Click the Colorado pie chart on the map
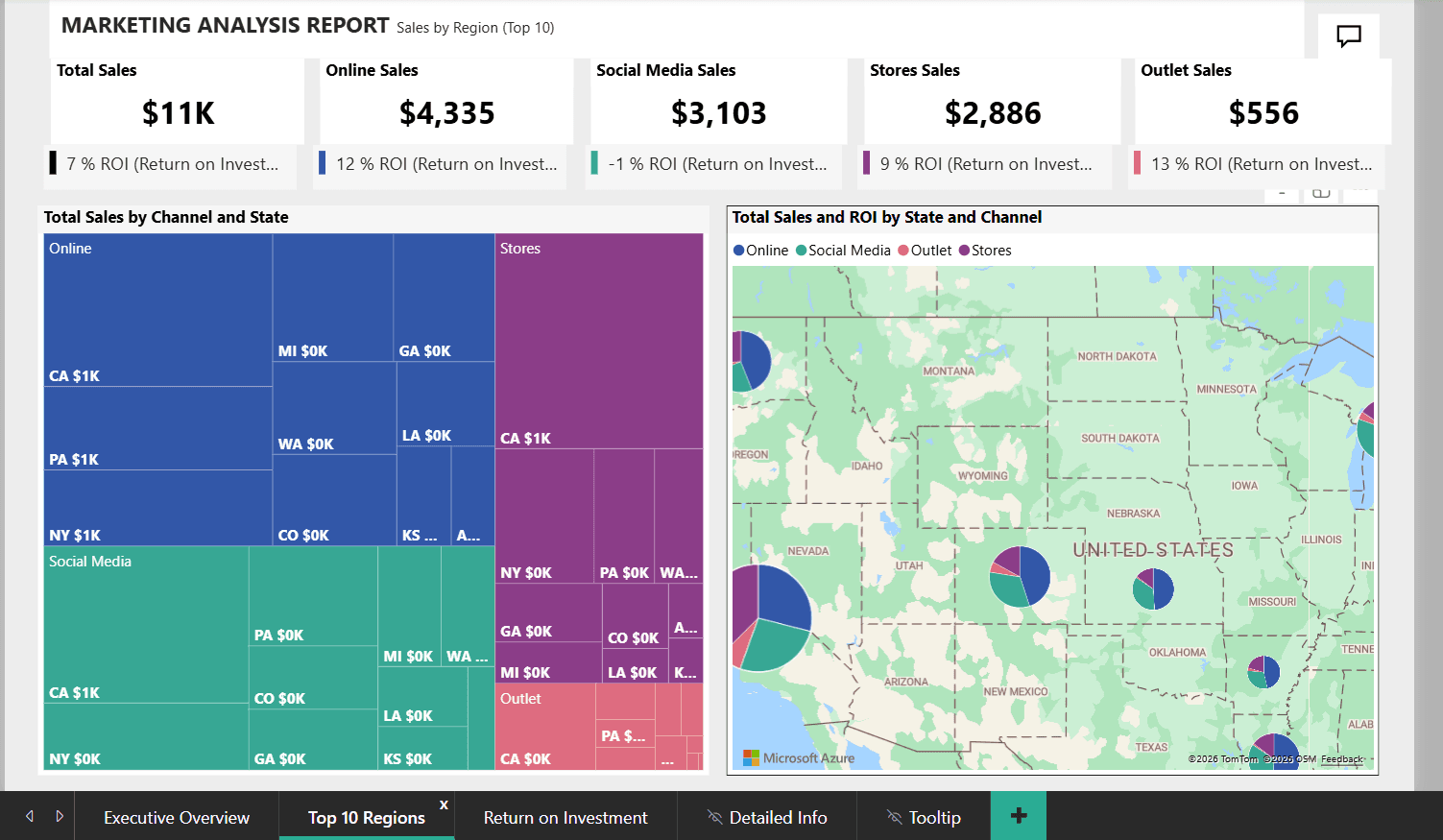This screenshot has width=1443, height=840. [1021, 577]
